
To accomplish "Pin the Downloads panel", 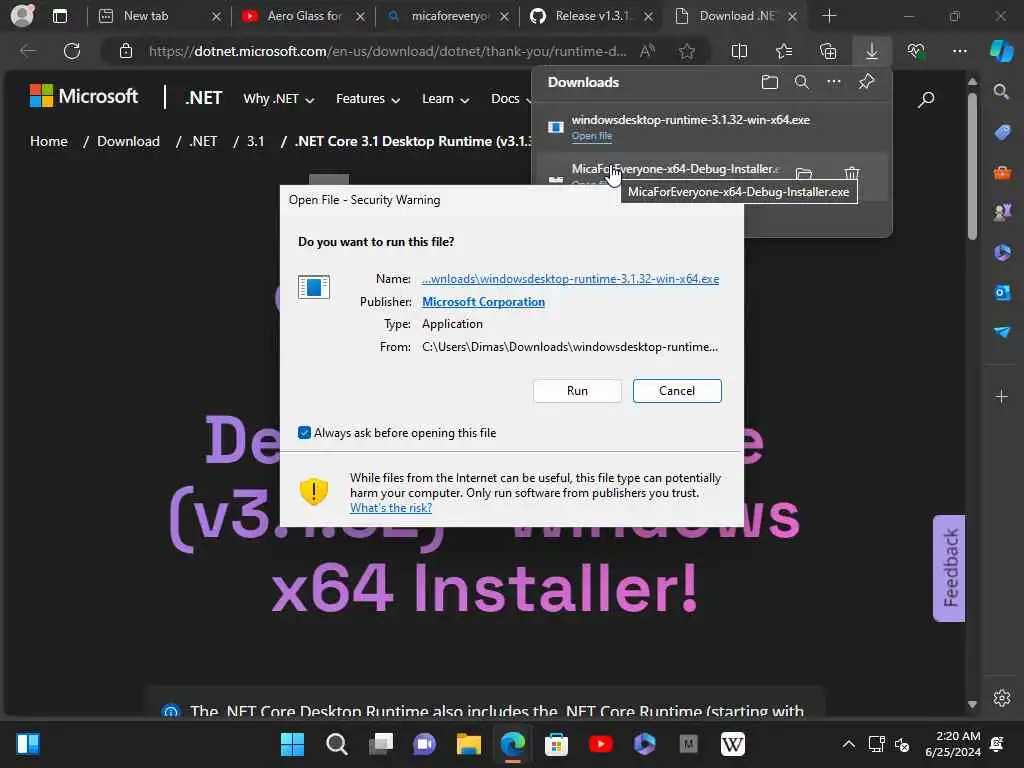I will [x=867, y=82].
